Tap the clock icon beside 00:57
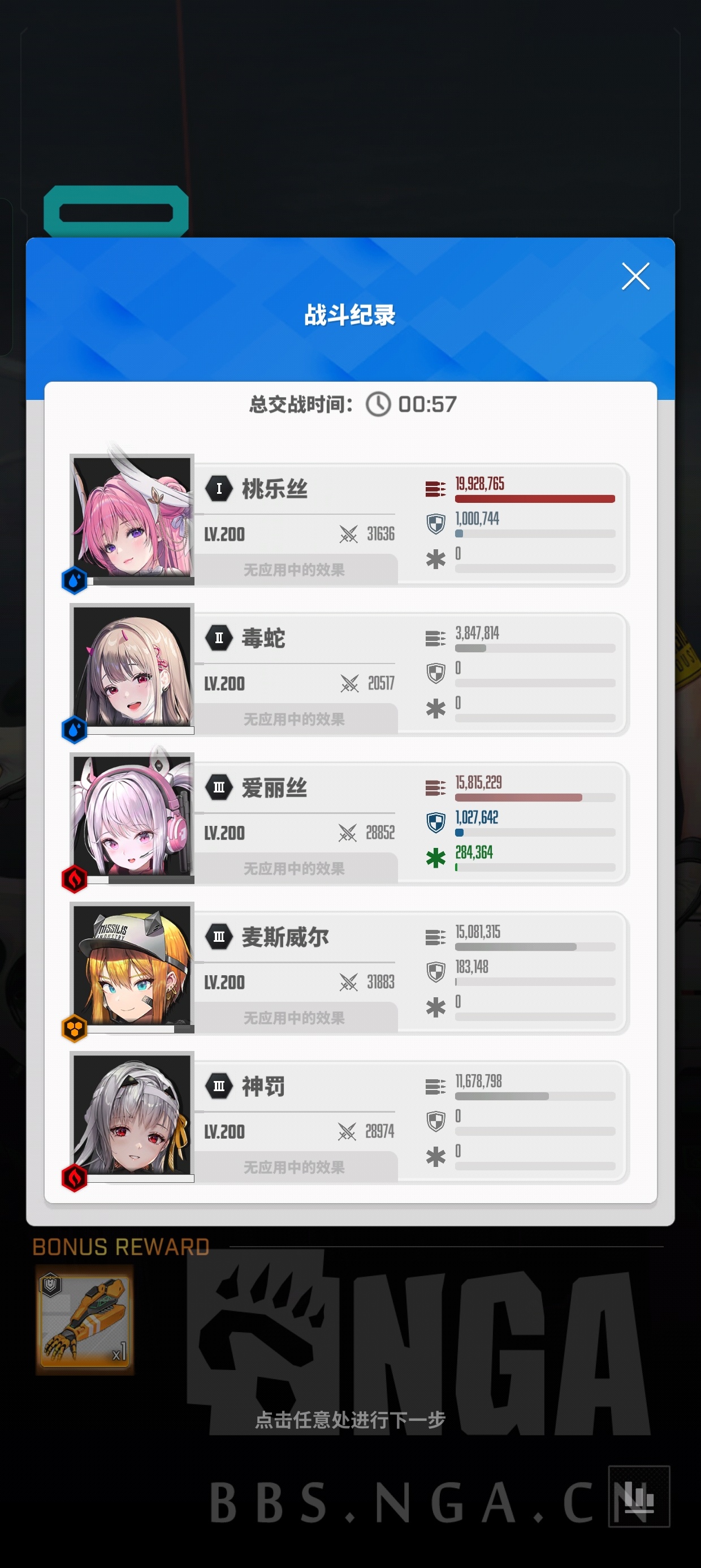This screenshot has width=701, height=1568. click(x=378, y=404)
